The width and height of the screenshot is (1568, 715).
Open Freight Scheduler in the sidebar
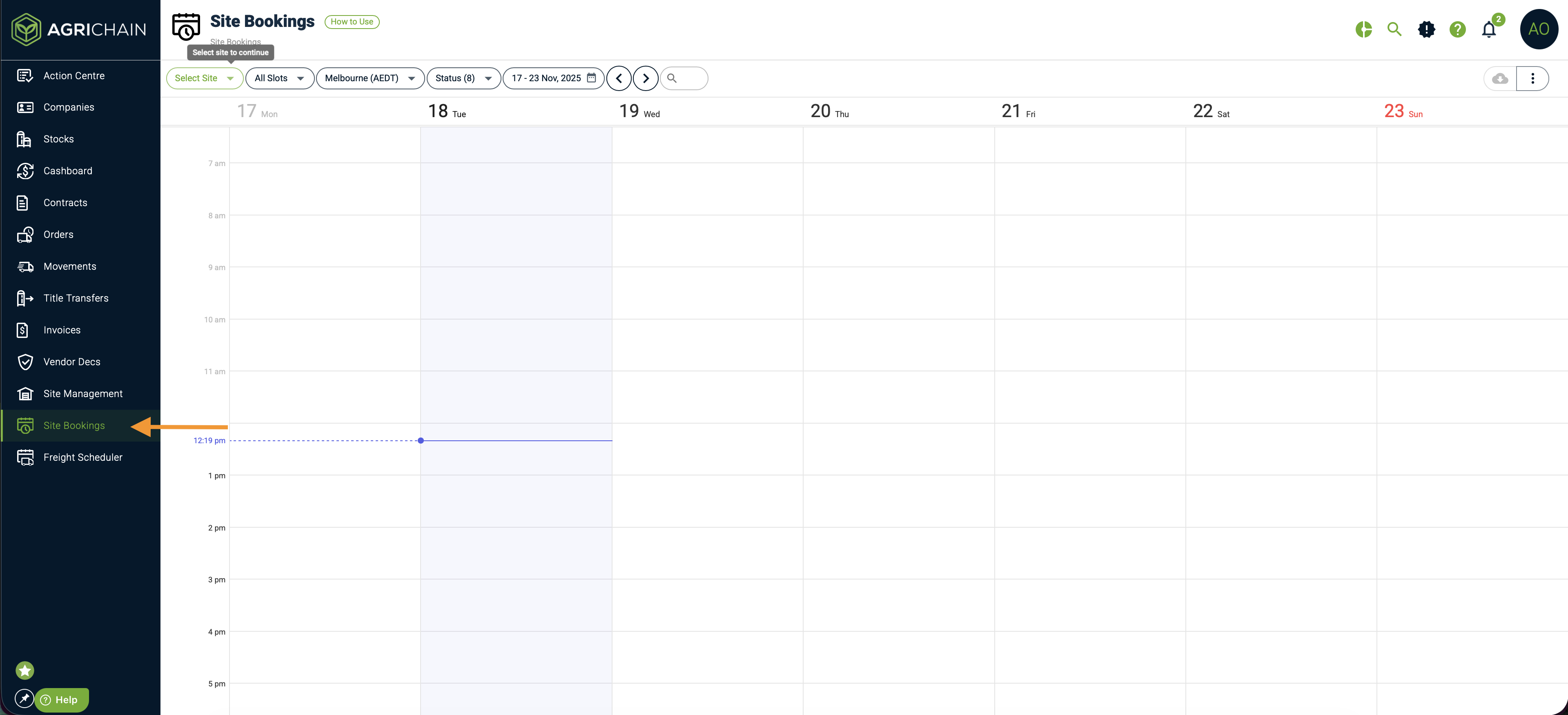point(83,457)
